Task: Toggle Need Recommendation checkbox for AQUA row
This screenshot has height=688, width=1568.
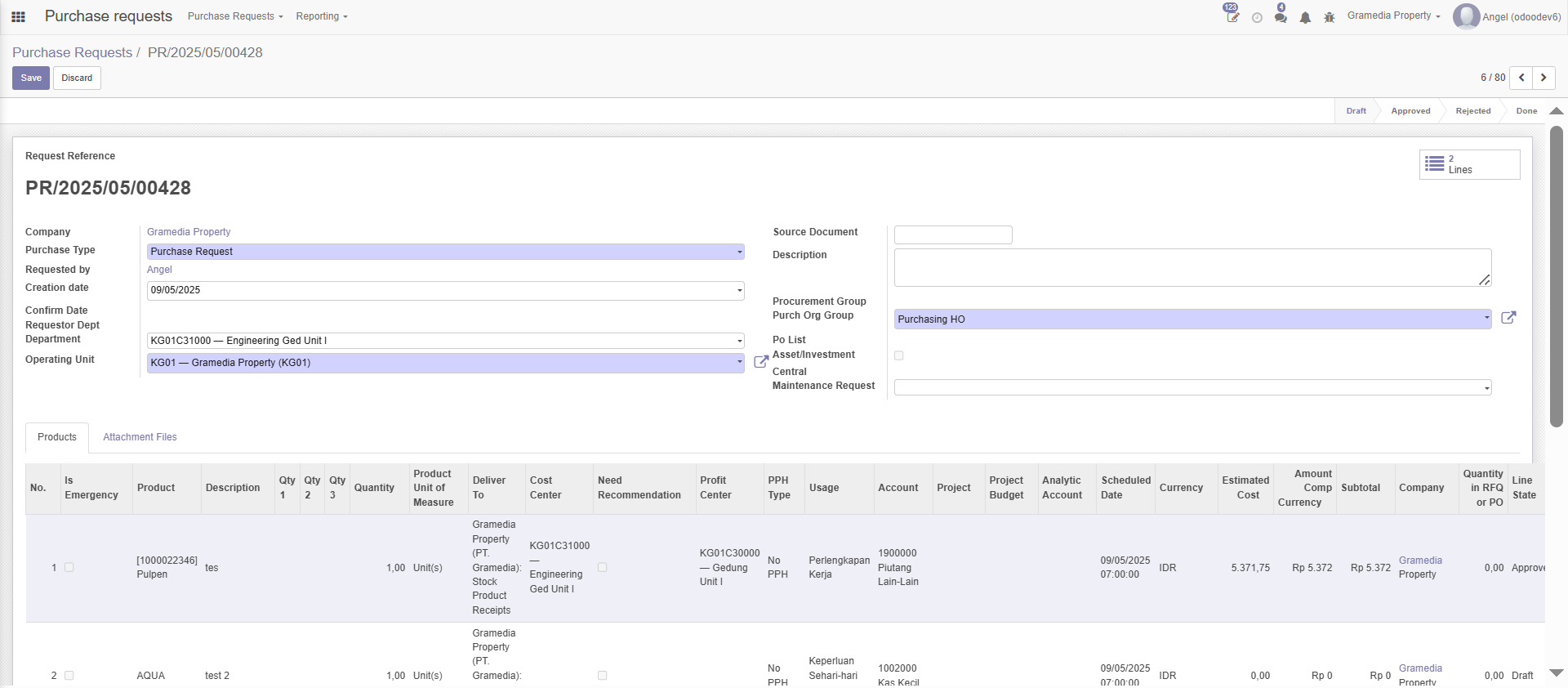Action: 603,676
